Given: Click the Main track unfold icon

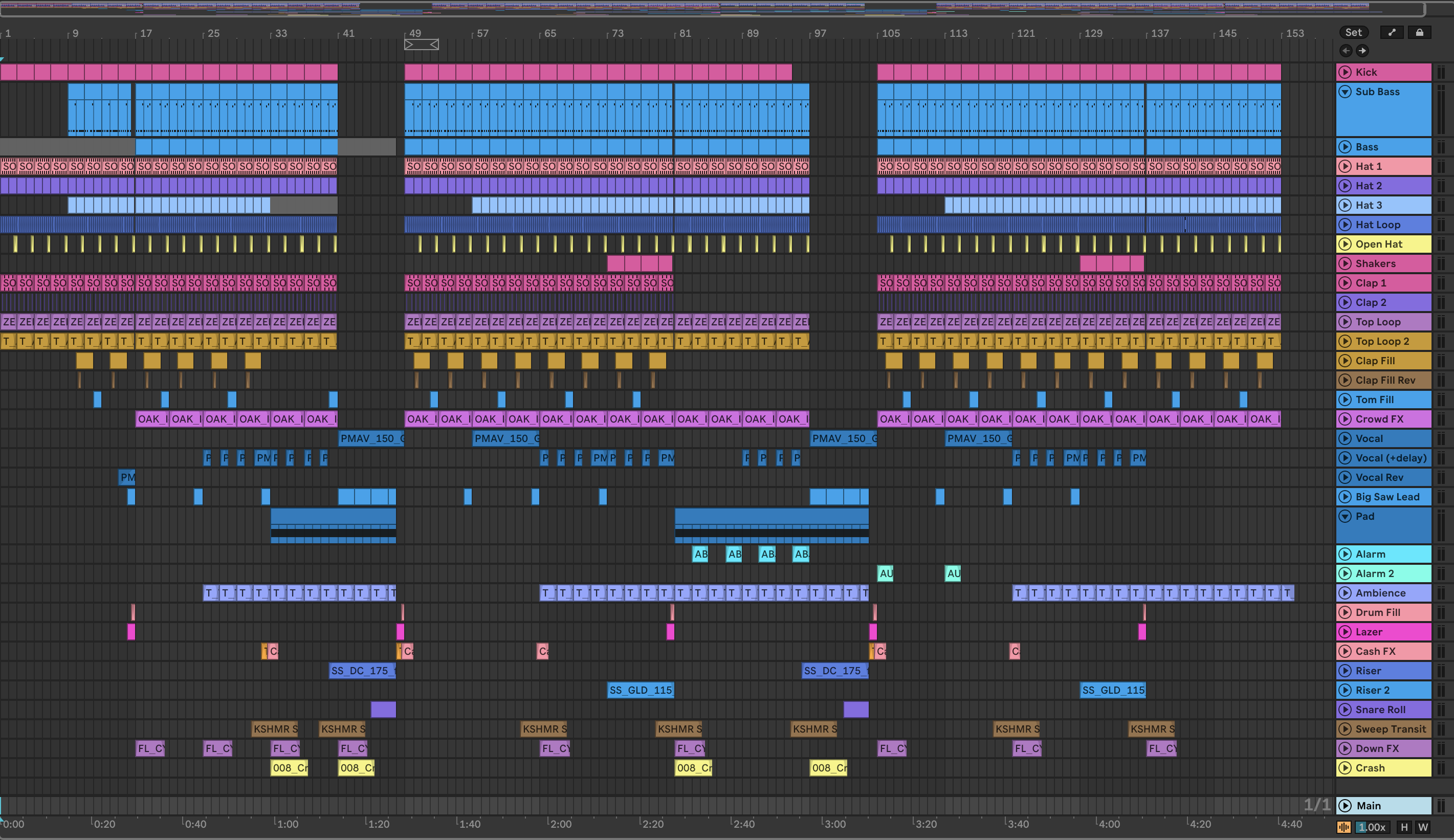Looking at the screenshot, I should [1345, 805].
